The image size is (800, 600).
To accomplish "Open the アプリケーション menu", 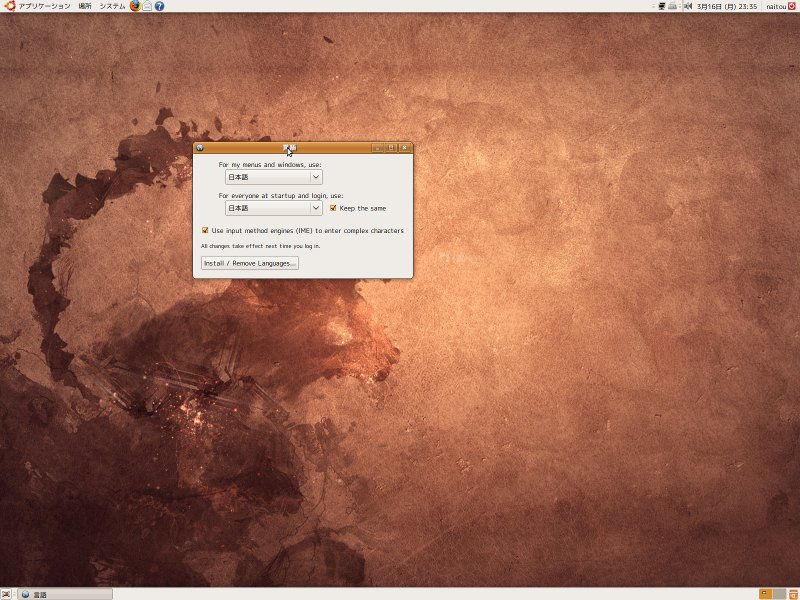I will tap(43, 6).
